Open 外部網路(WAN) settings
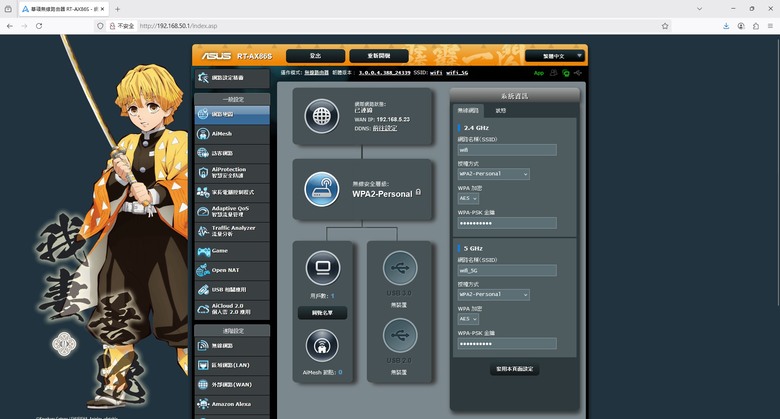The image size is (780, 419). point(232,384)
